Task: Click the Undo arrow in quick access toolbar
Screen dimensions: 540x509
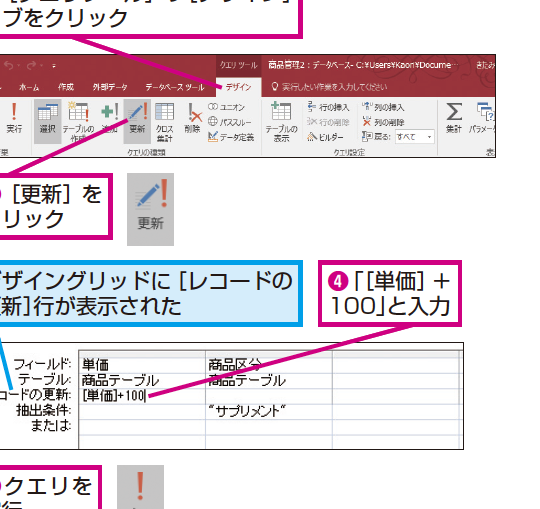Action: [x=9, y=65]
